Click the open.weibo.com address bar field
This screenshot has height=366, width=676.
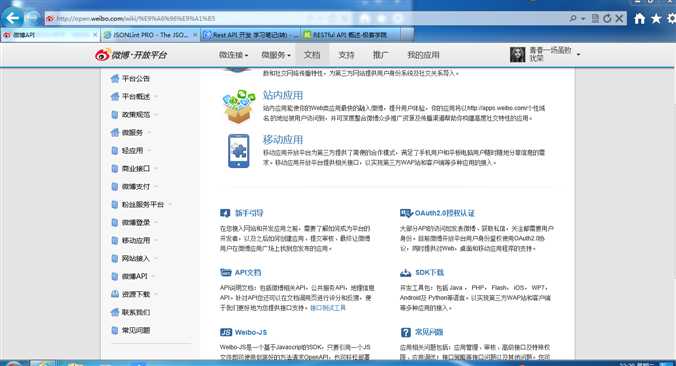(302, 19)
